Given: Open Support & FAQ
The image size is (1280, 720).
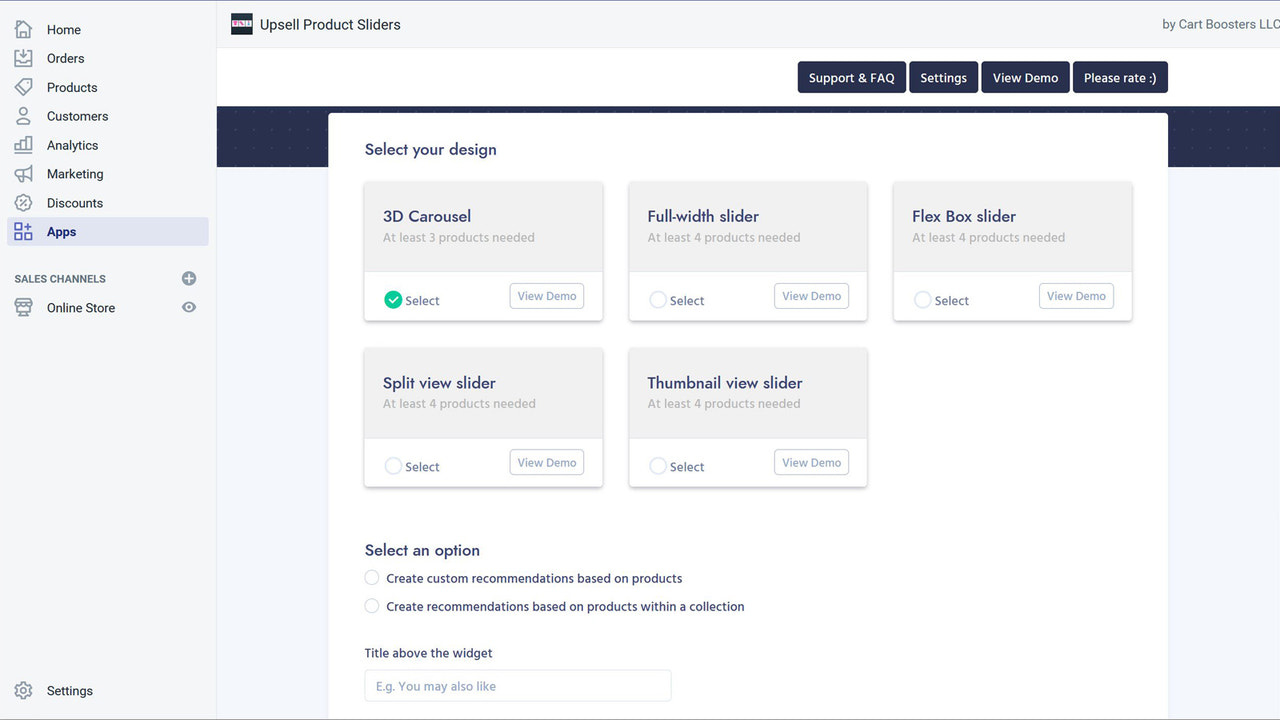Looking at the screenshot, I should [x=851, y=77].
